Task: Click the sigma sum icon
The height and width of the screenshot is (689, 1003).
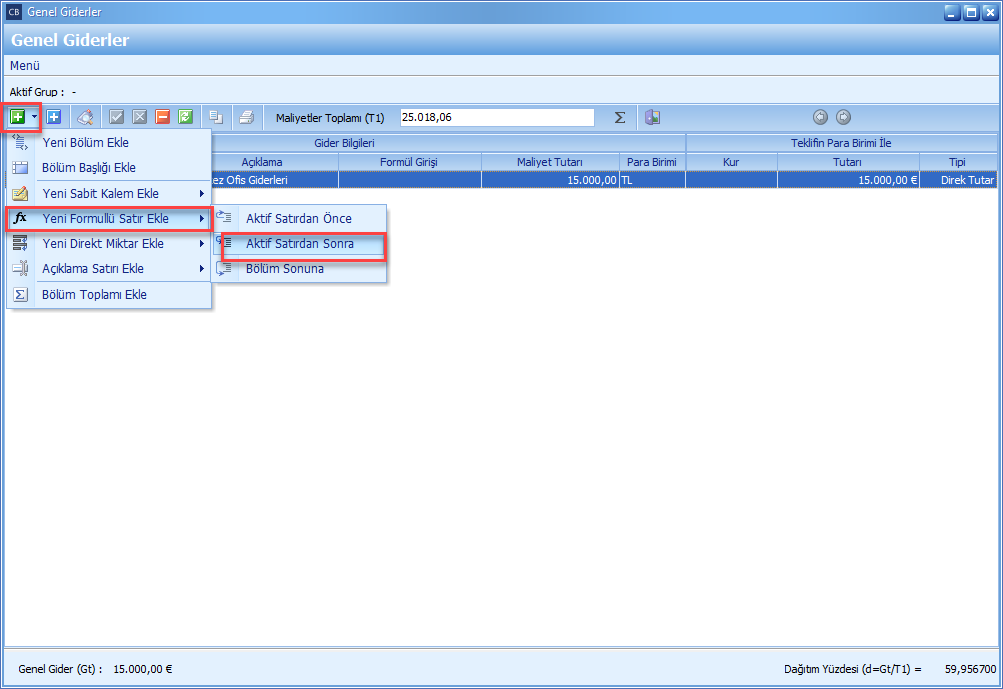Action: (620, 117)
